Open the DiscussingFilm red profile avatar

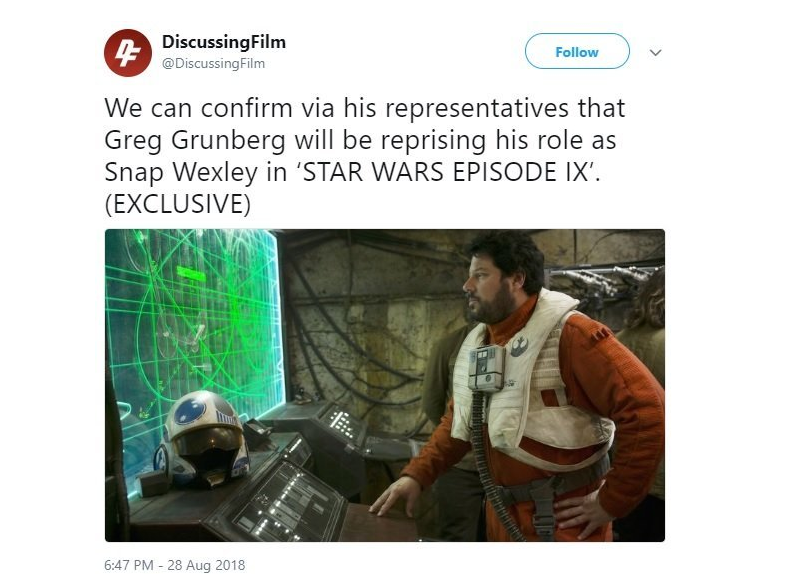point(127,53)
